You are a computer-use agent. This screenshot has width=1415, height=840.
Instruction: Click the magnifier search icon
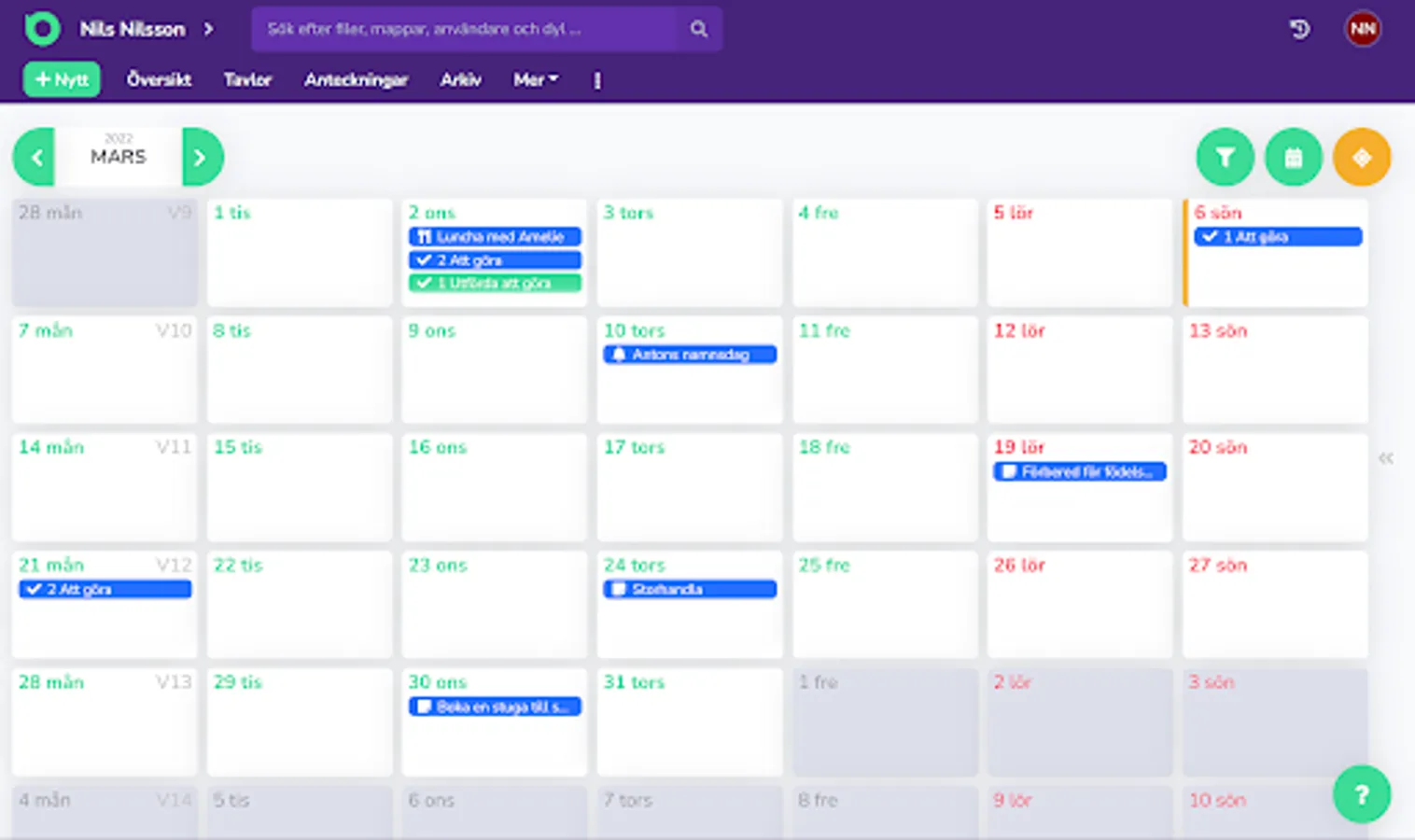pyautogui.click(x=698, y=29)
